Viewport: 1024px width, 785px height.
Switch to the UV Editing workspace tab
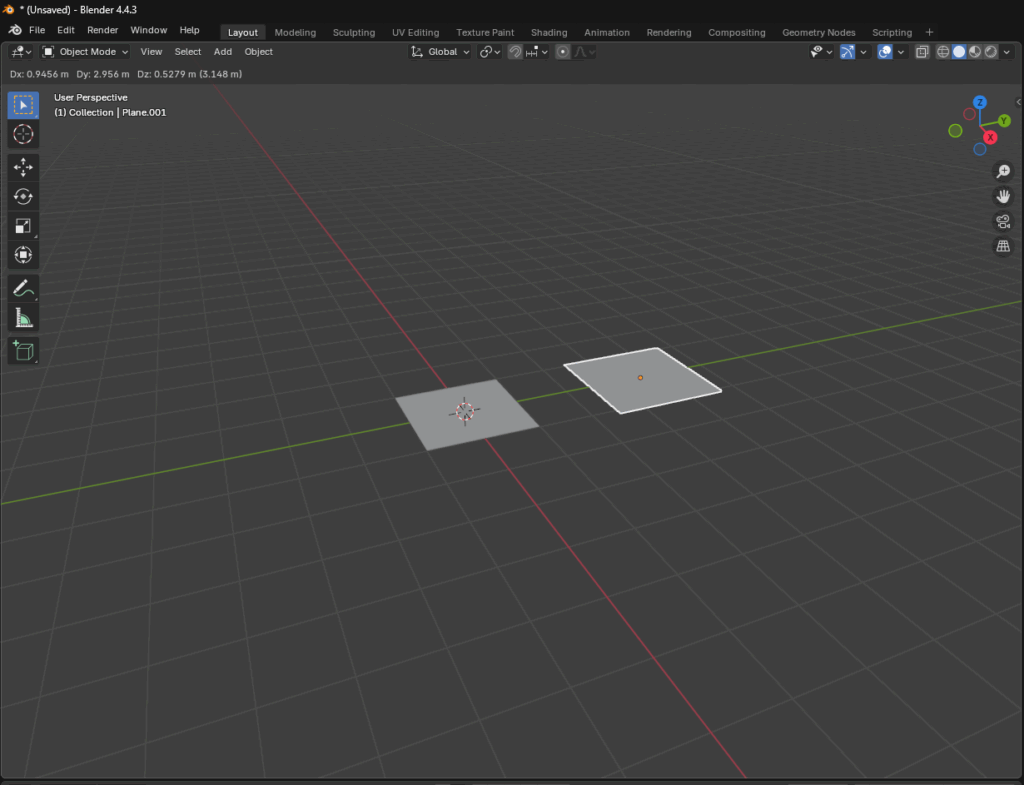(x=415, y=32)
